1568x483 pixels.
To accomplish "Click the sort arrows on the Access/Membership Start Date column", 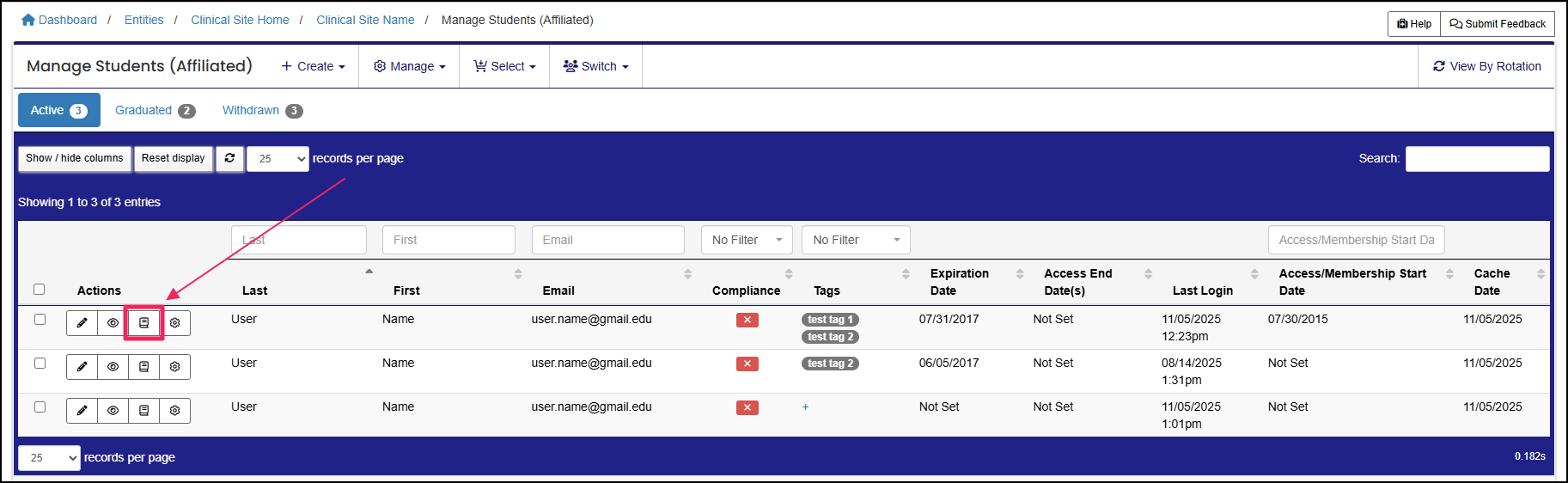I will click(1449, 273).
